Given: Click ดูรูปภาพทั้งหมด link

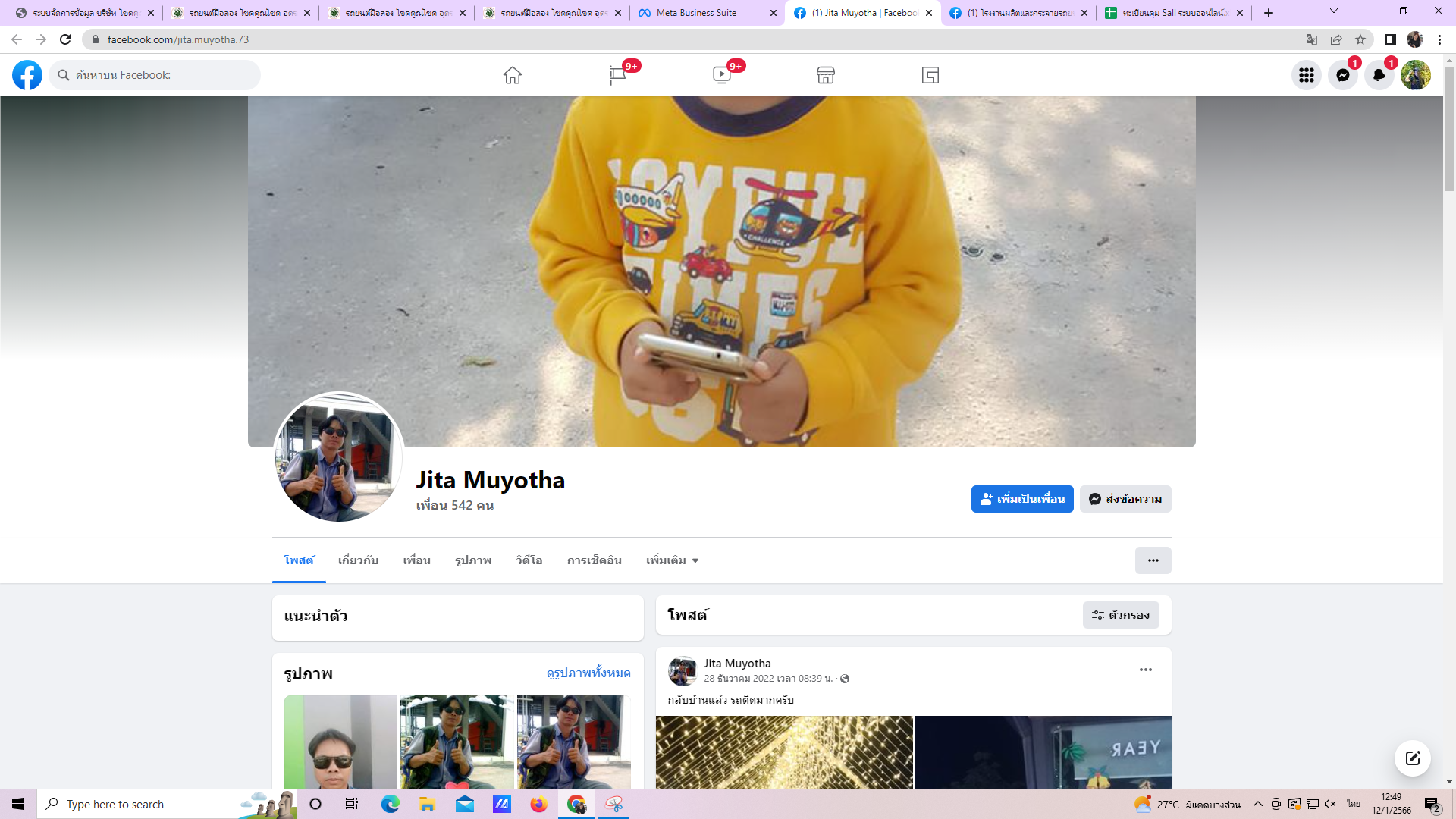Looking at the screenshot, I should pyautogui.click(x=588, y=673).
